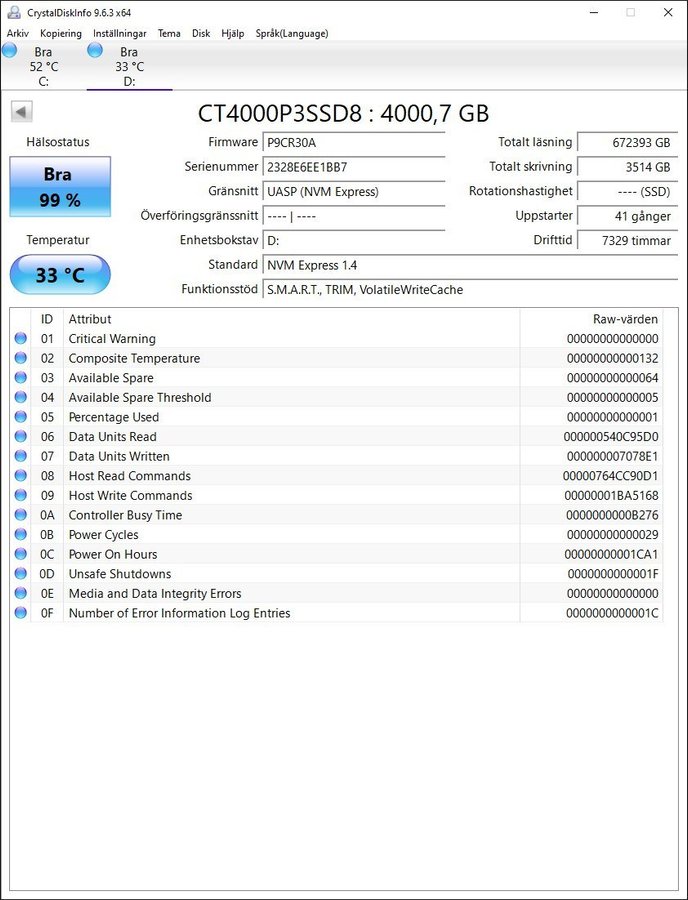Click the 33 °C temperature button
Image resolution: width=688 pixels, height=900 pixels.
(x=60, y=275)
